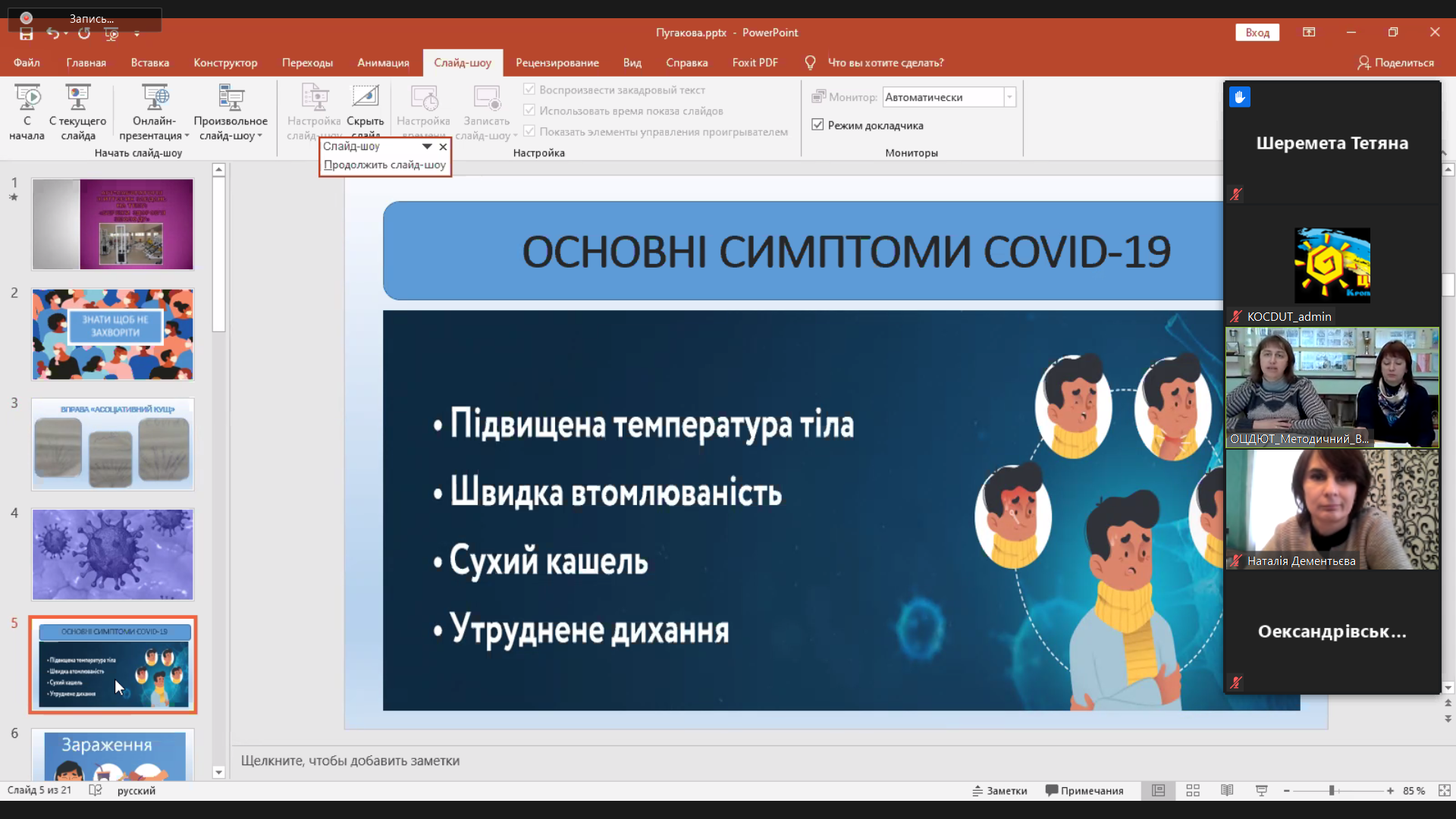Open Slide Sorter view icon
This screenshot has width=1456, height=819.
pyautogui.click(x=1193, y=790)
